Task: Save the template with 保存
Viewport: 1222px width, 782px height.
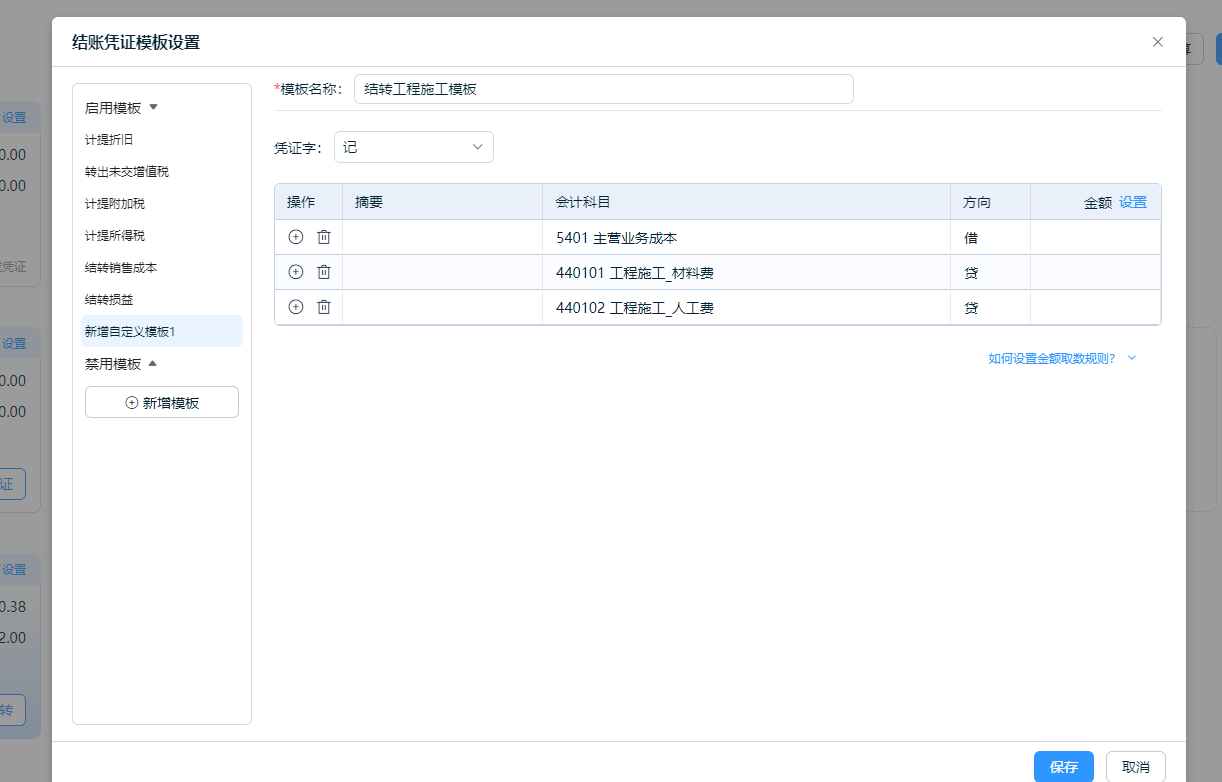Action: pos(1063,767)
